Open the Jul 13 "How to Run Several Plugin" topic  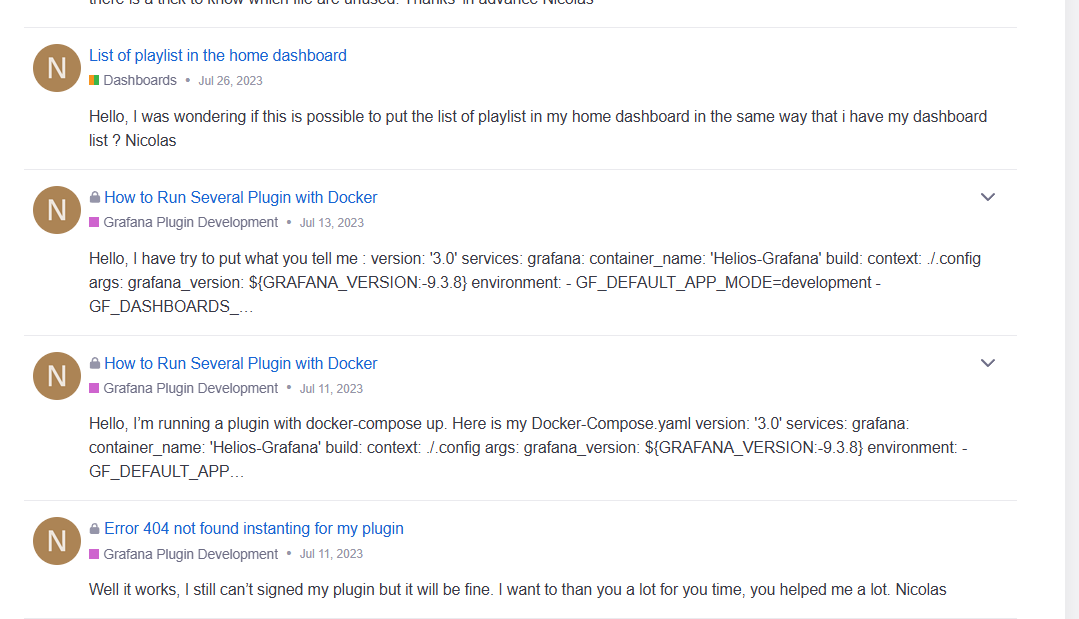(240, 198)
